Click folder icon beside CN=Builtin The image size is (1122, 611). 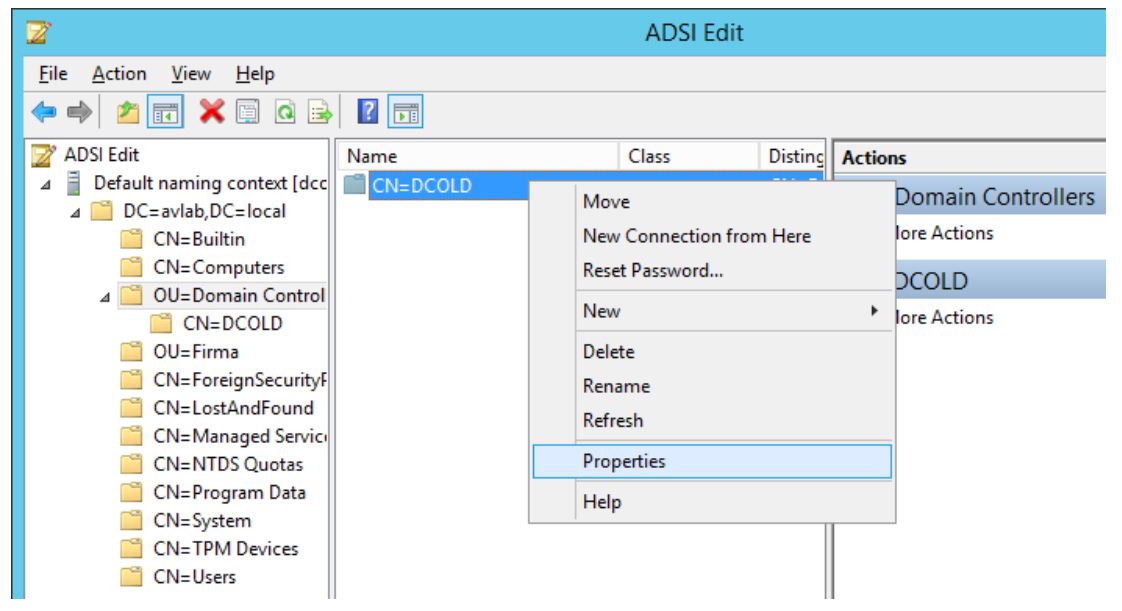tap(131, 239)
